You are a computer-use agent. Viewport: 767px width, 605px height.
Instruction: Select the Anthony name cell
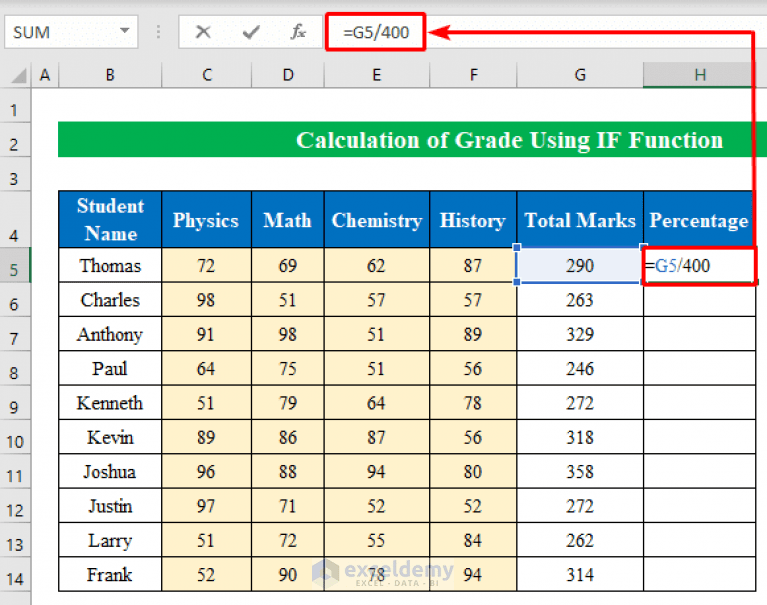click(110, 334)
